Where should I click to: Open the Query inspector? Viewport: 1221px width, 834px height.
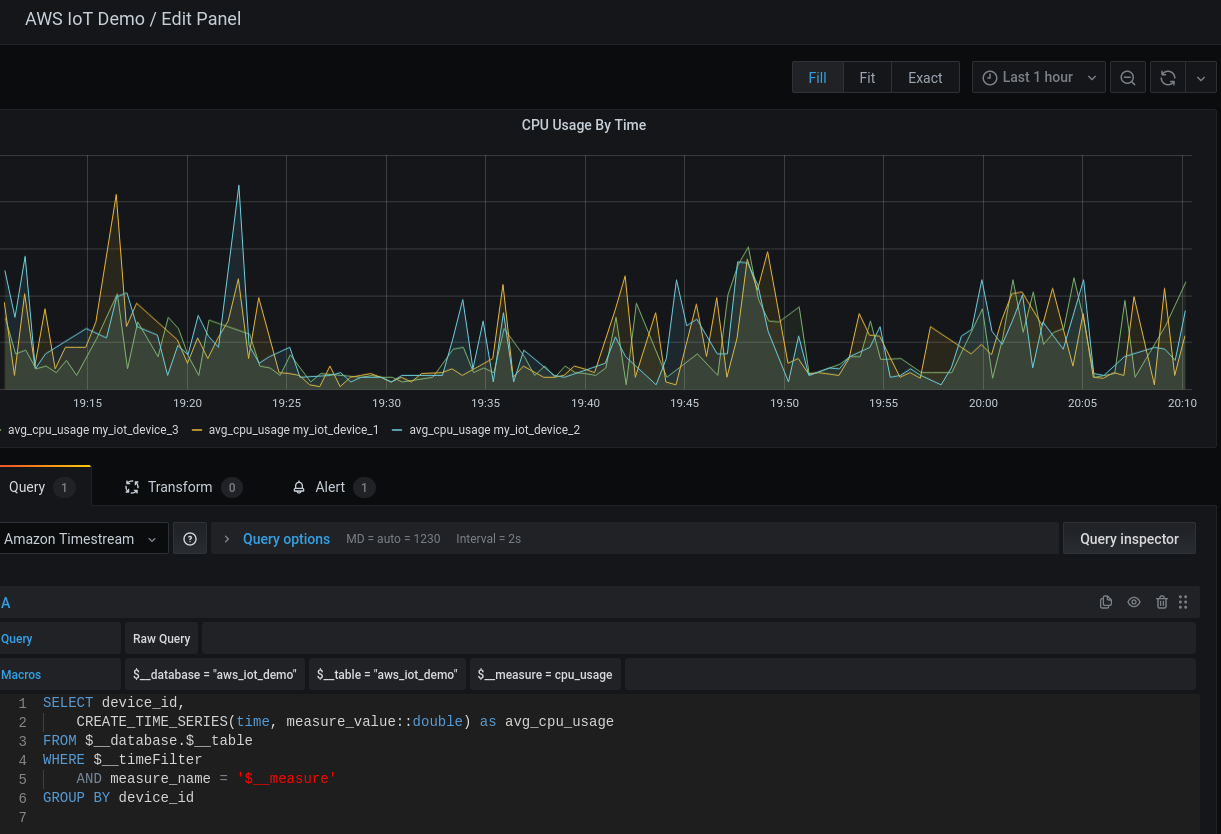(1129, 538)
